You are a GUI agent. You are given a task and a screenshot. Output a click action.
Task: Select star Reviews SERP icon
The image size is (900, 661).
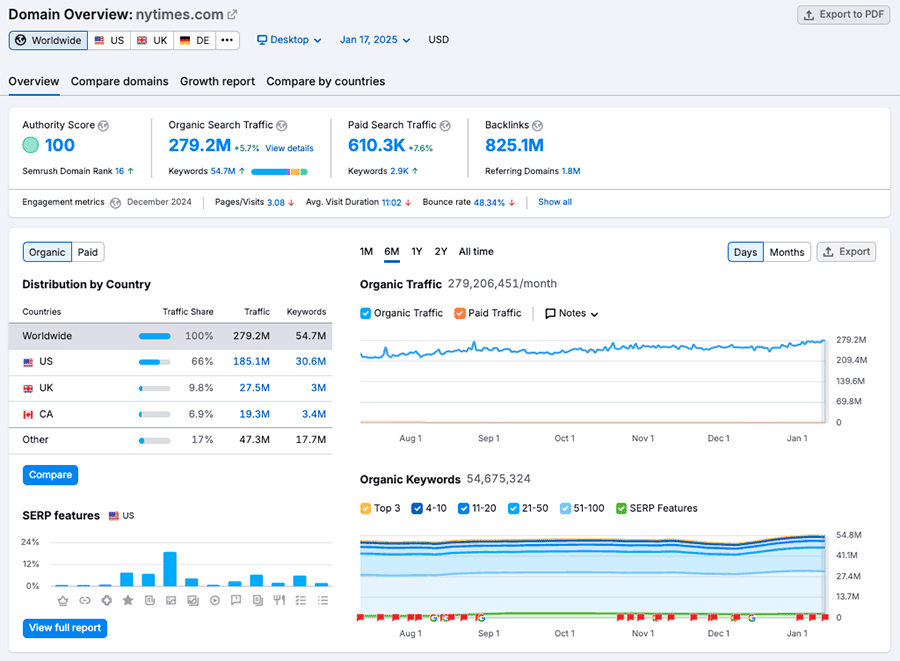pyautogui.click(x=128, y=600)
